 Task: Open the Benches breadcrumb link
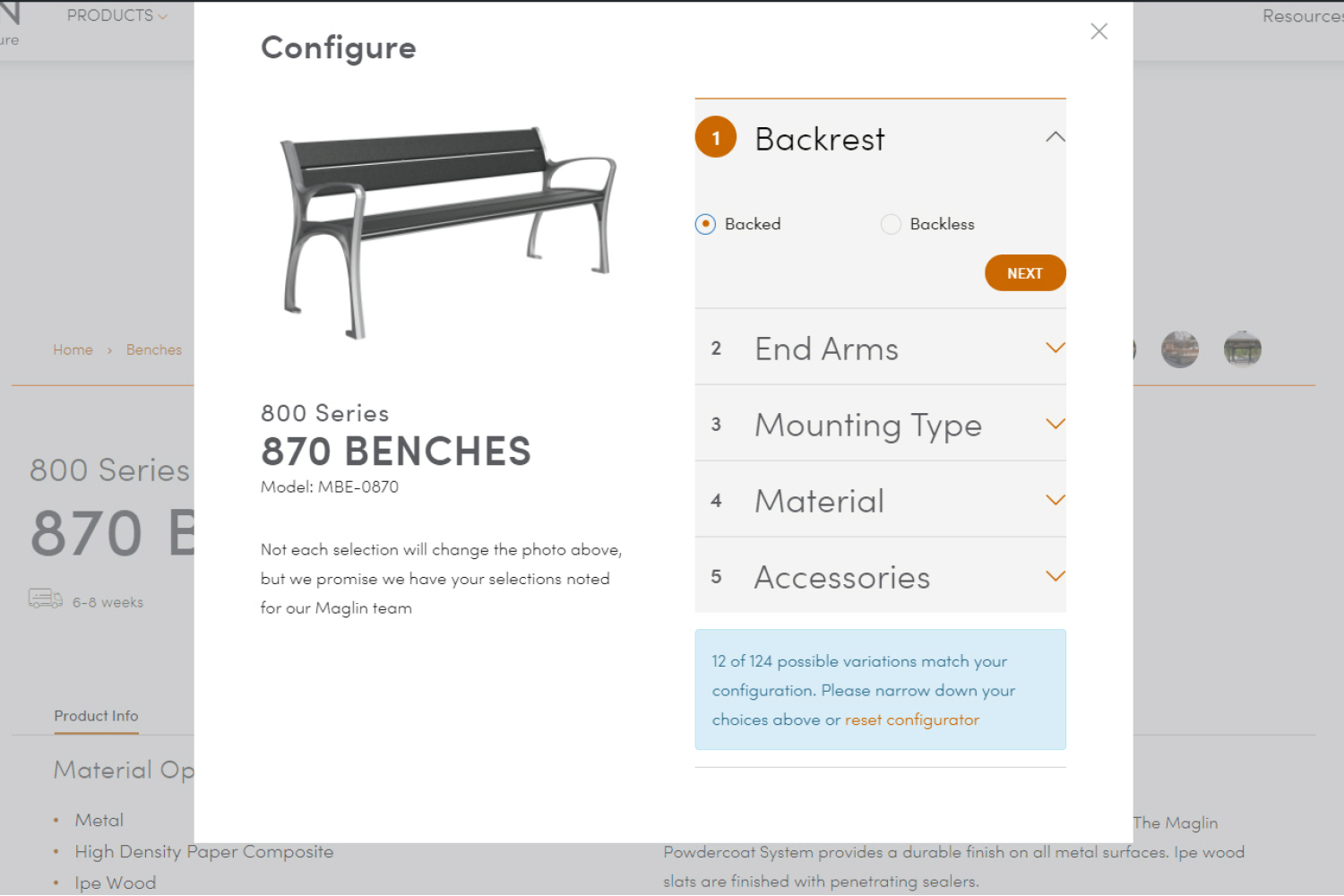[154, 350]
